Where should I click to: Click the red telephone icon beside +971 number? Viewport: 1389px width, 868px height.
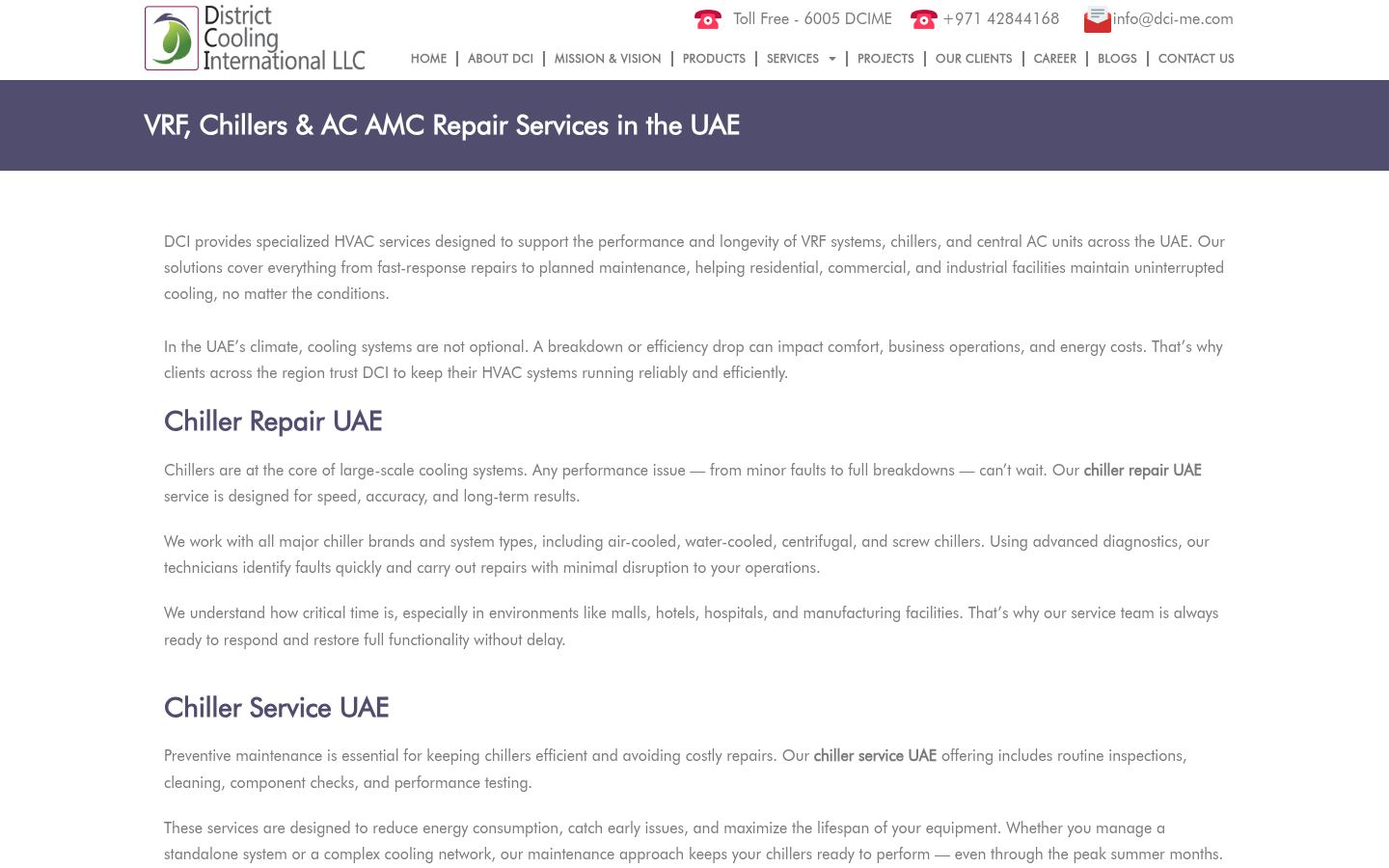tap(924, 19)
